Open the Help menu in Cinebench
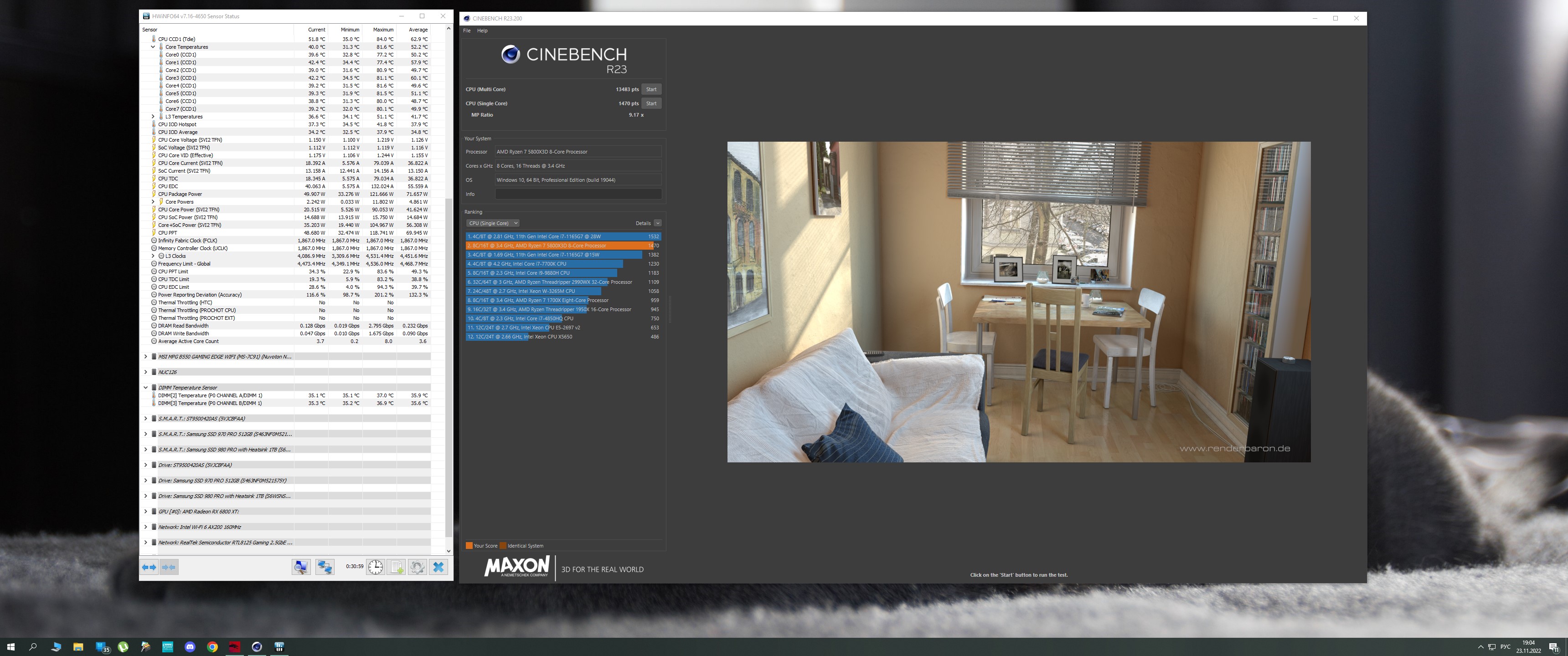Image resolution: width=1568 pixels, height=656 pixels. point(482,31)
